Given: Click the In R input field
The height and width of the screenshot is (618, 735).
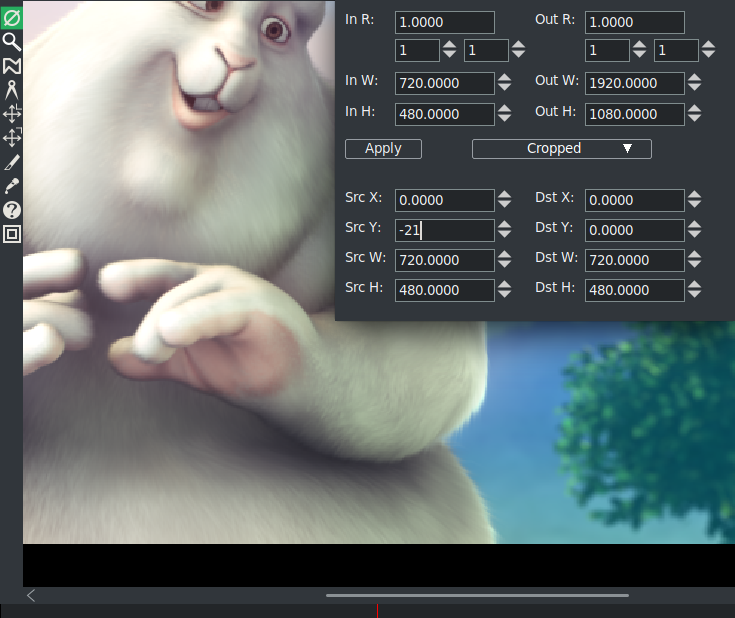Looking at the screenshot, I should pyautogui.click(x=444, y=23).
